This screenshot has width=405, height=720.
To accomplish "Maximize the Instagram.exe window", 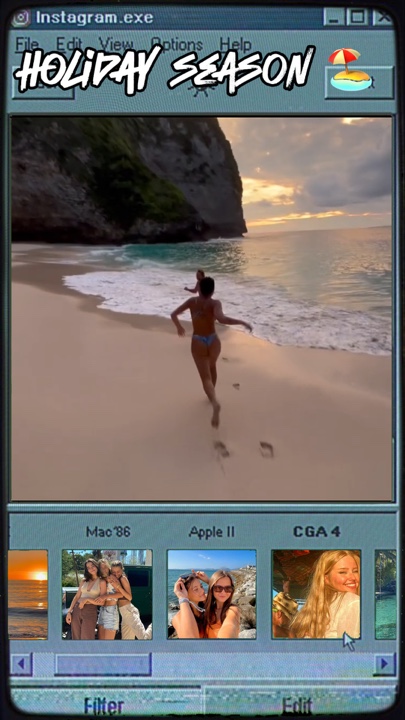I will (357, 17).
